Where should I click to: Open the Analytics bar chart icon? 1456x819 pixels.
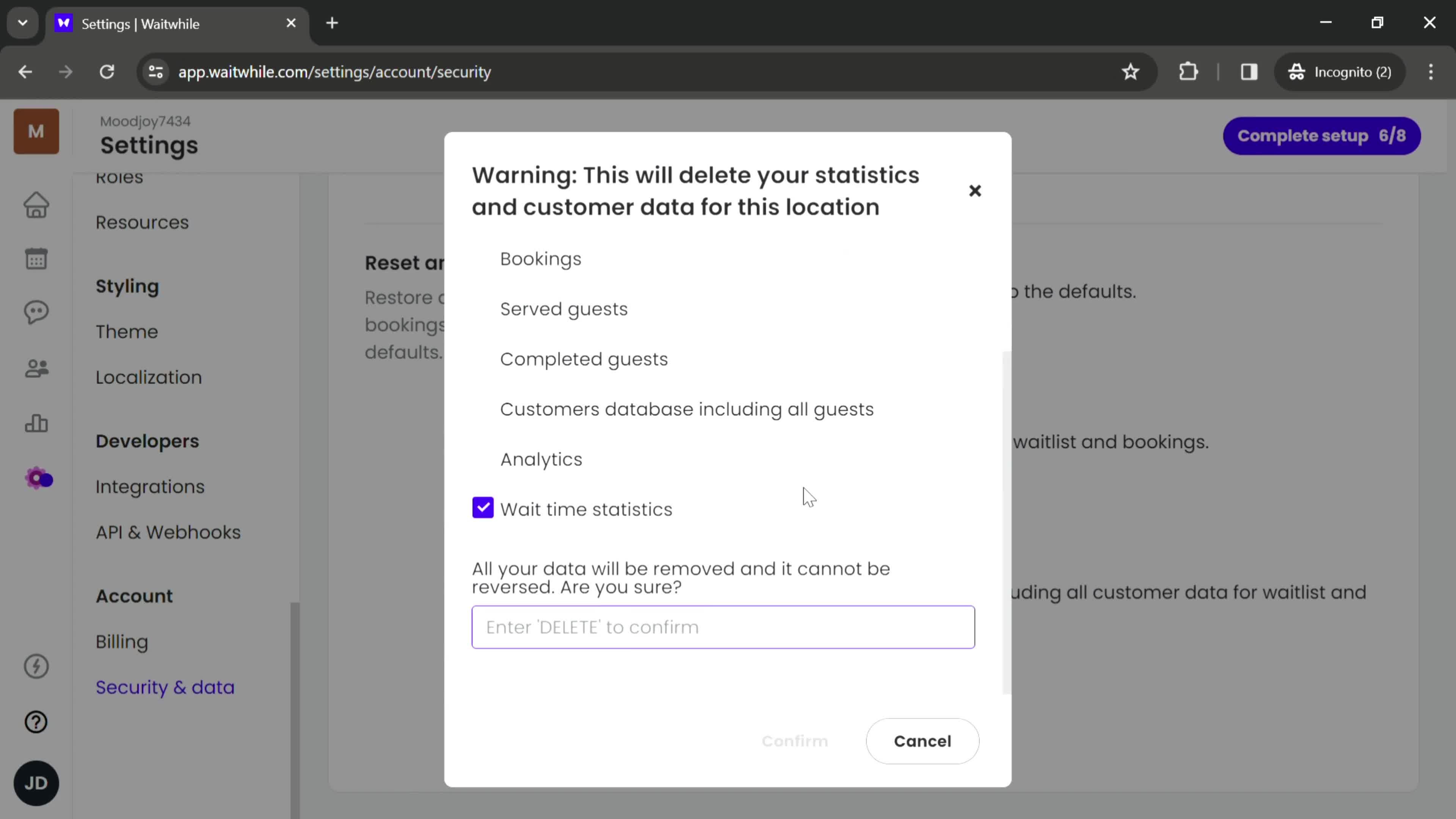pos(36,423)
